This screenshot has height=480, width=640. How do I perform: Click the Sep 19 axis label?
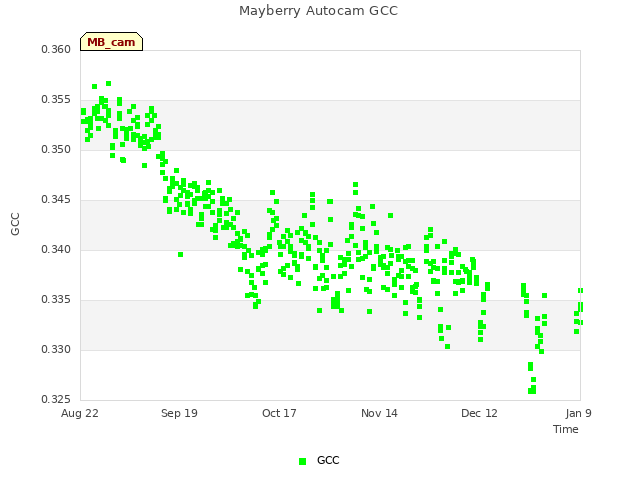(x=179, y=413)
